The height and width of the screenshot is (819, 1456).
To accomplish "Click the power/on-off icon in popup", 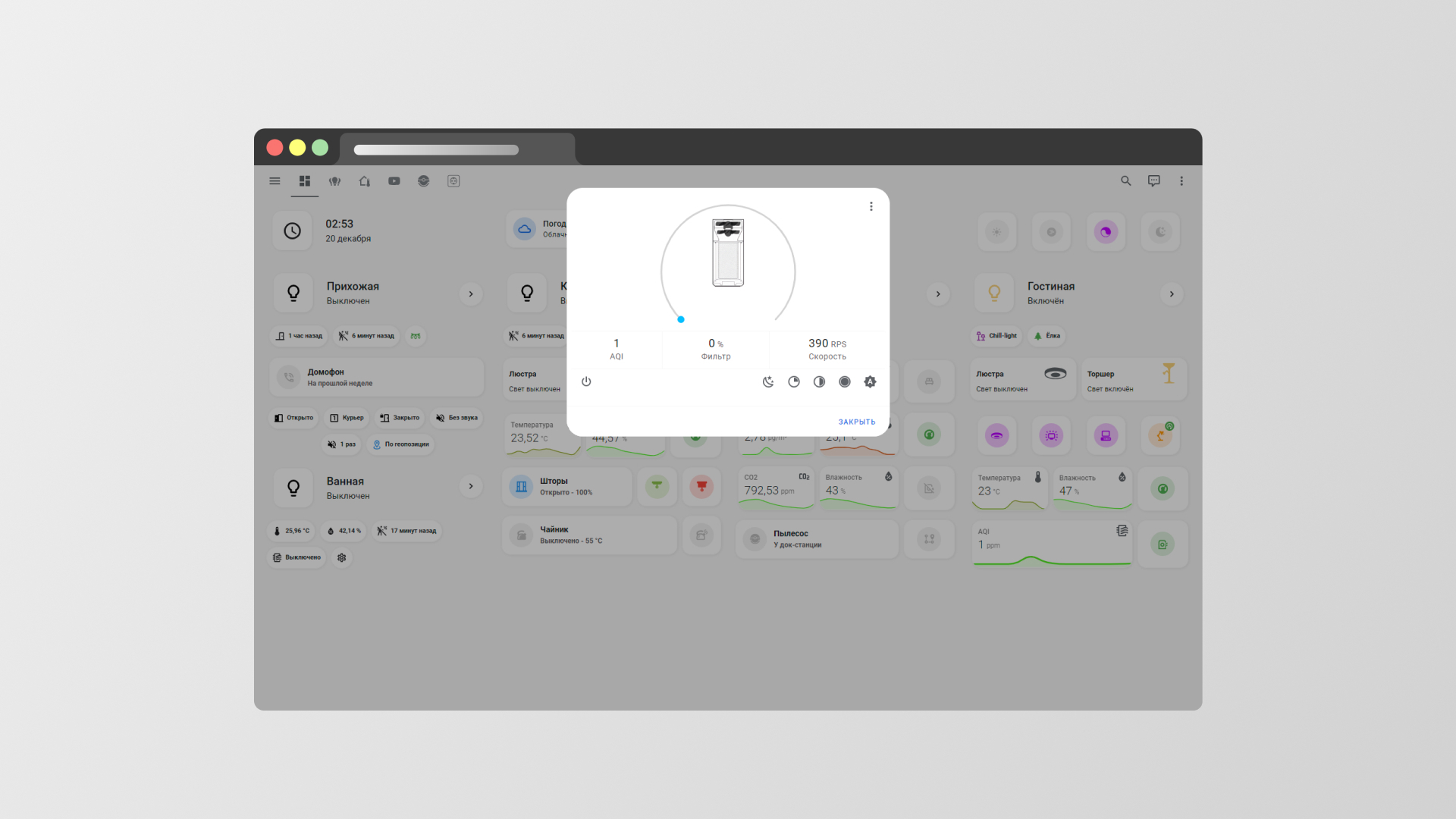I will 587,381.
